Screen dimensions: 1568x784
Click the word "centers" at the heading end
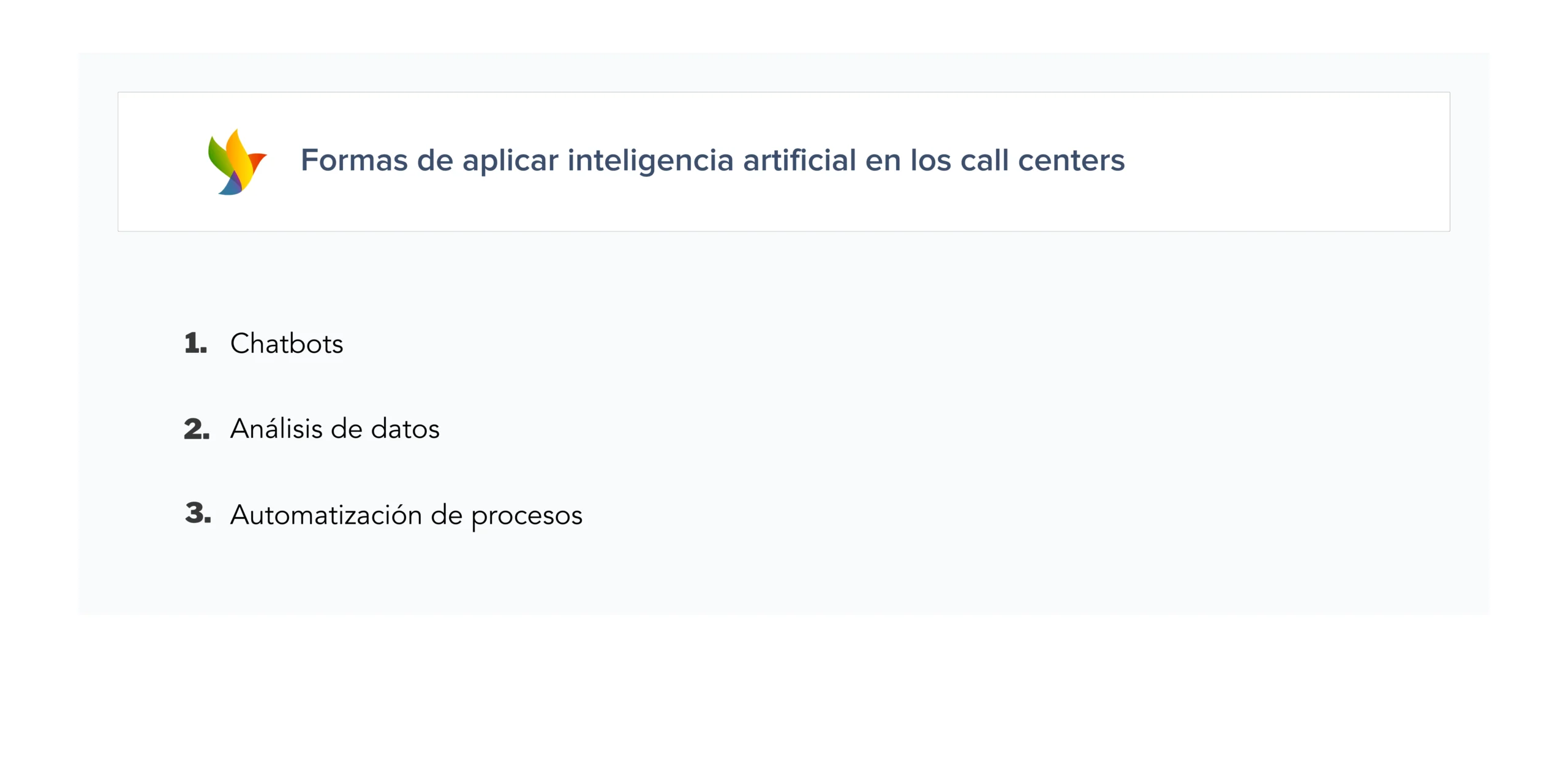[x=1071, y=160]
